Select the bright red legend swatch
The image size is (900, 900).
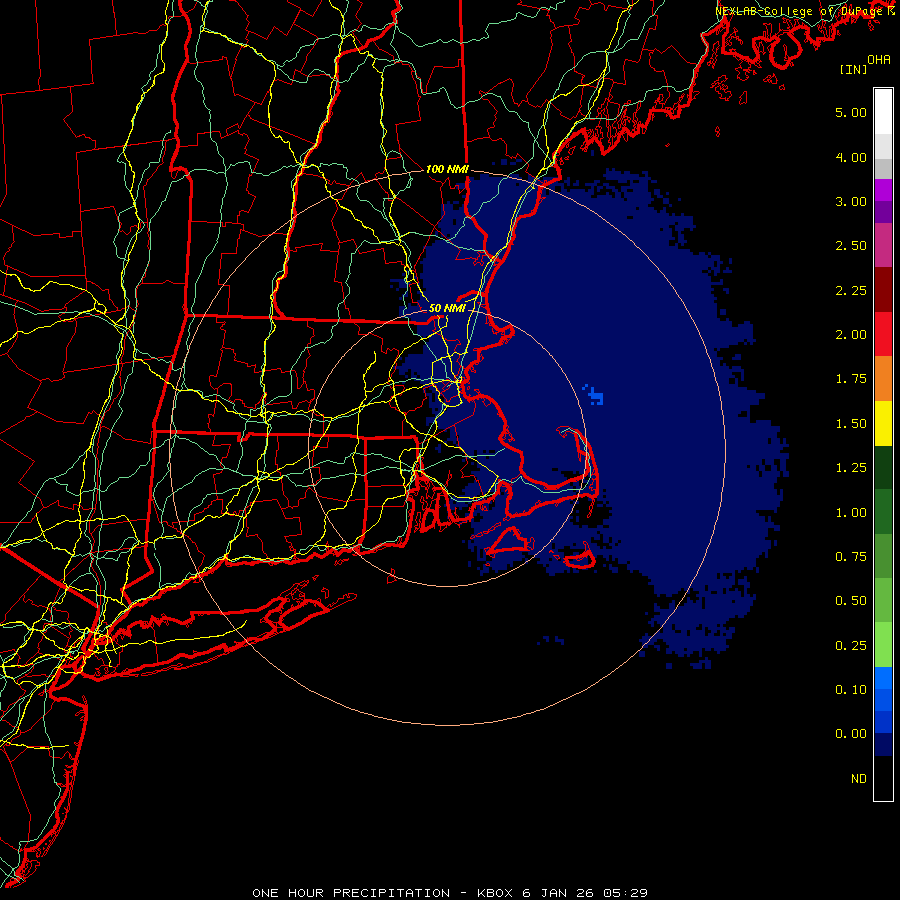coord(883,334)
